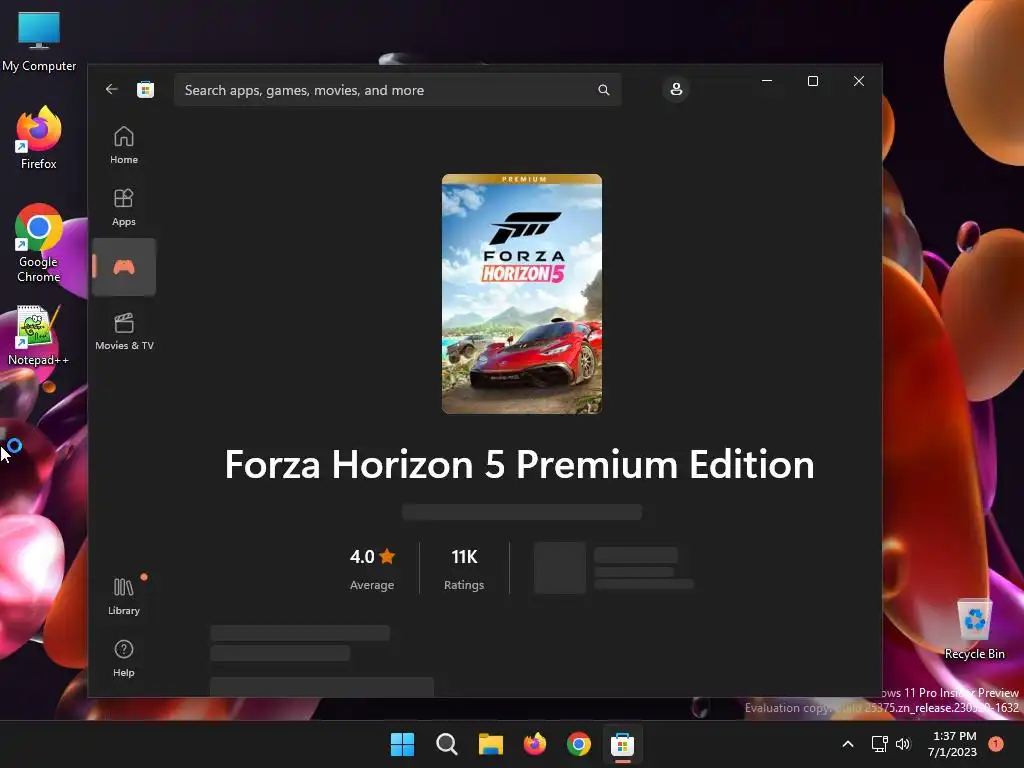
Task: Open the Library in sidebar
Action: coord(124,596)
